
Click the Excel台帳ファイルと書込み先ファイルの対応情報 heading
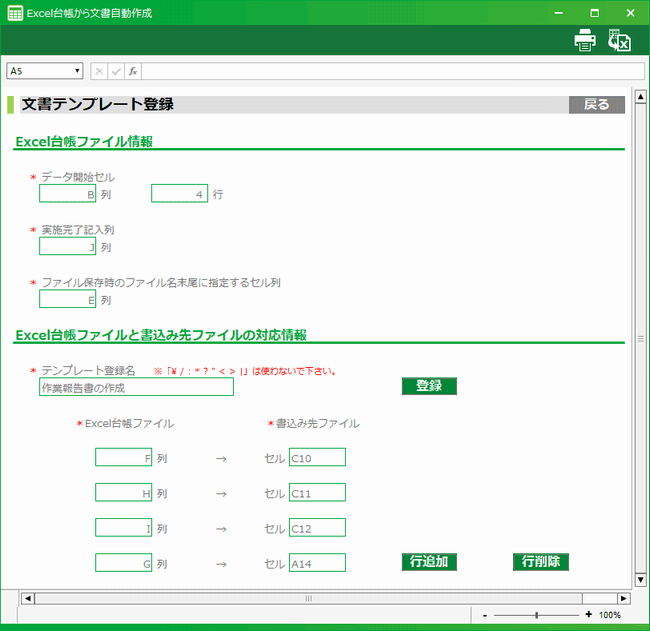pos(161,335)
